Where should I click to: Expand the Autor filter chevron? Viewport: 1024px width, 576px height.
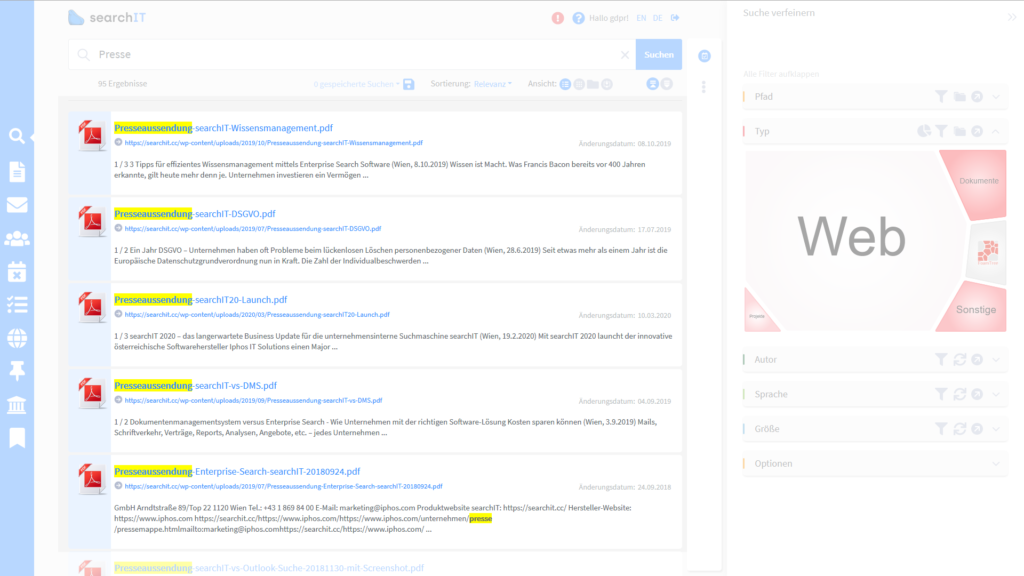click(996, 359)
